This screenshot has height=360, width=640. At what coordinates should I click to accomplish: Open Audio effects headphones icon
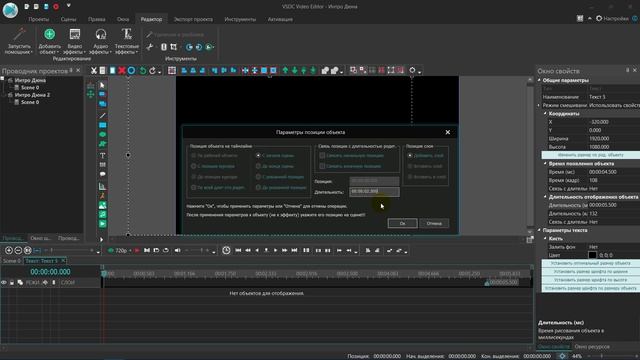100,34
